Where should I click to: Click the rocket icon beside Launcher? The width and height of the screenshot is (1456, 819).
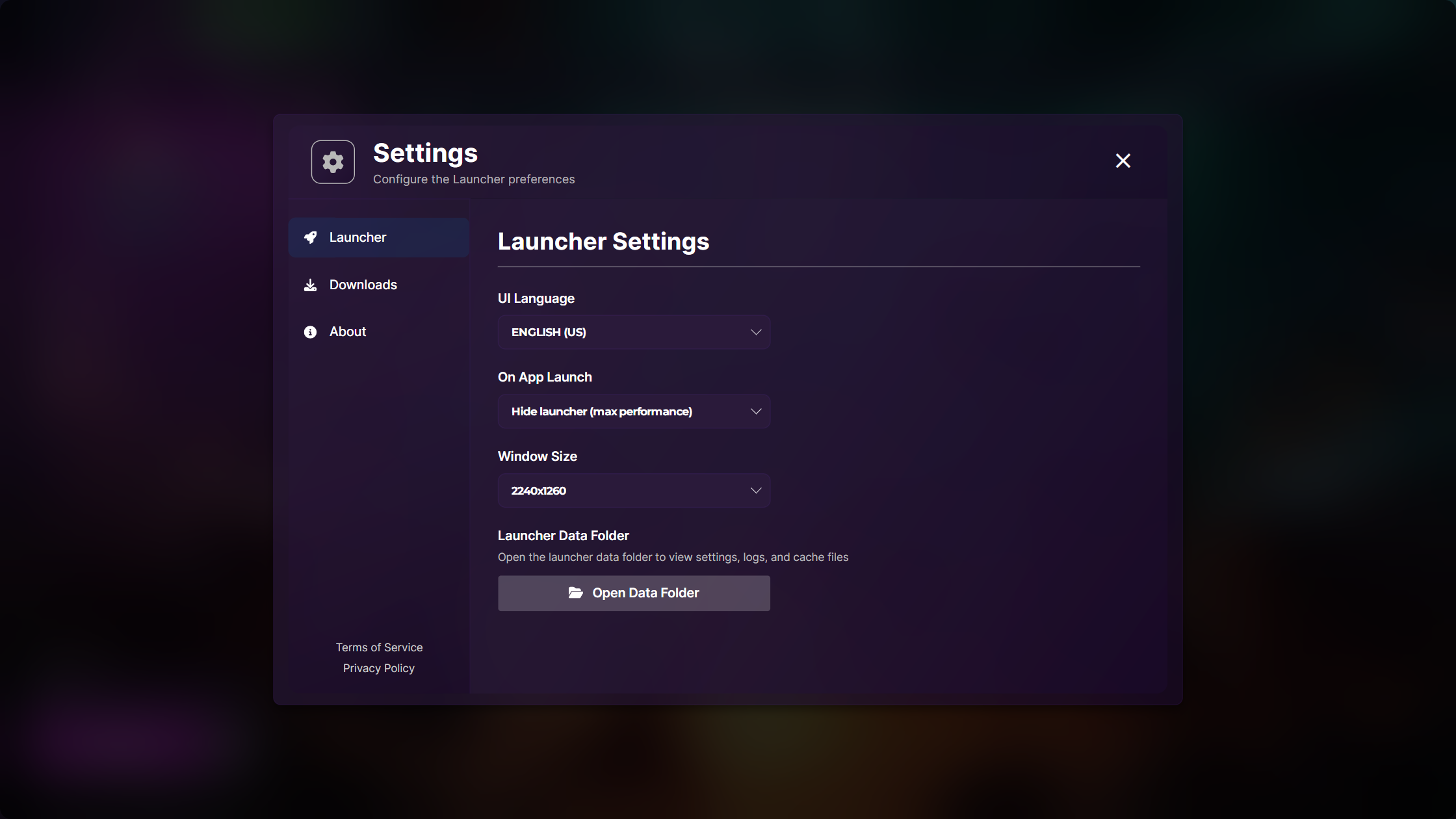tap(311, 237)
